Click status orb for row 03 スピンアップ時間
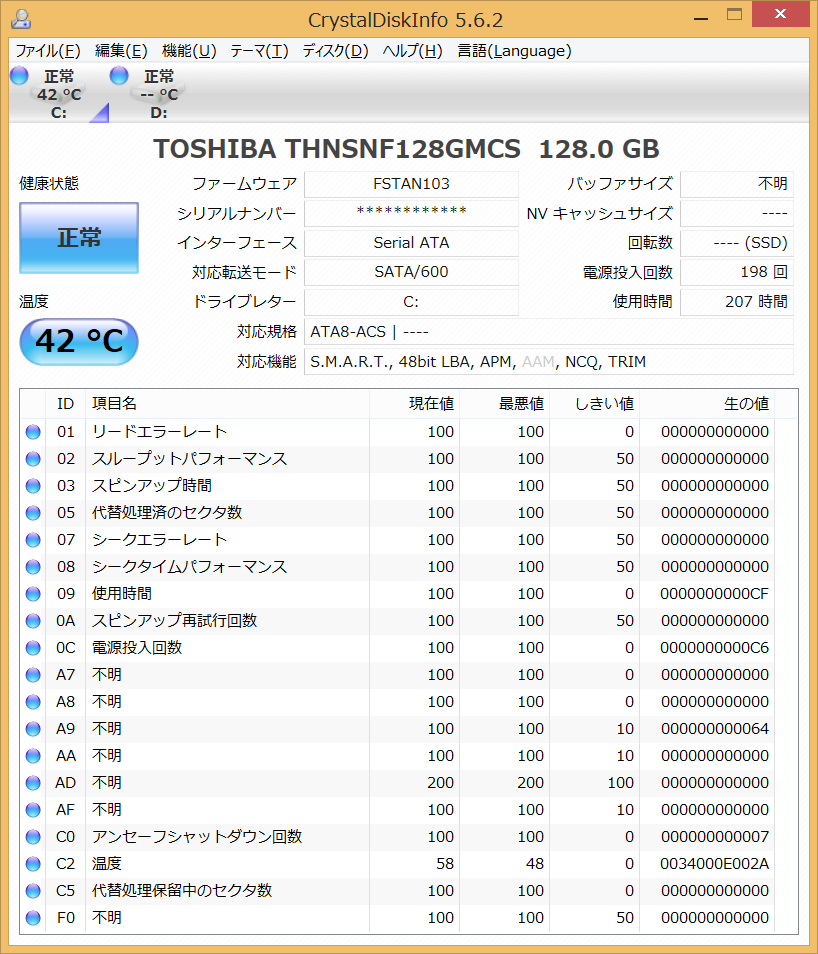This screenshot has width=818, height=954. [33, 486]
